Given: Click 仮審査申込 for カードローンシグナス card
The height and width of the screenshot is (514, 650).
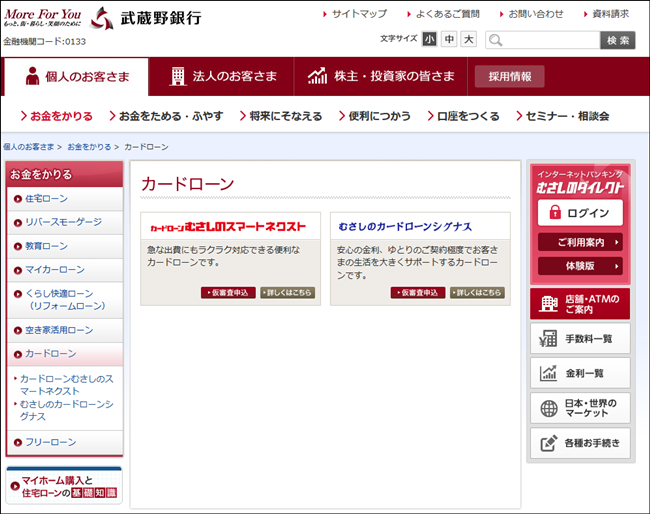Looking at the screenshot, I should coord(418,293).
